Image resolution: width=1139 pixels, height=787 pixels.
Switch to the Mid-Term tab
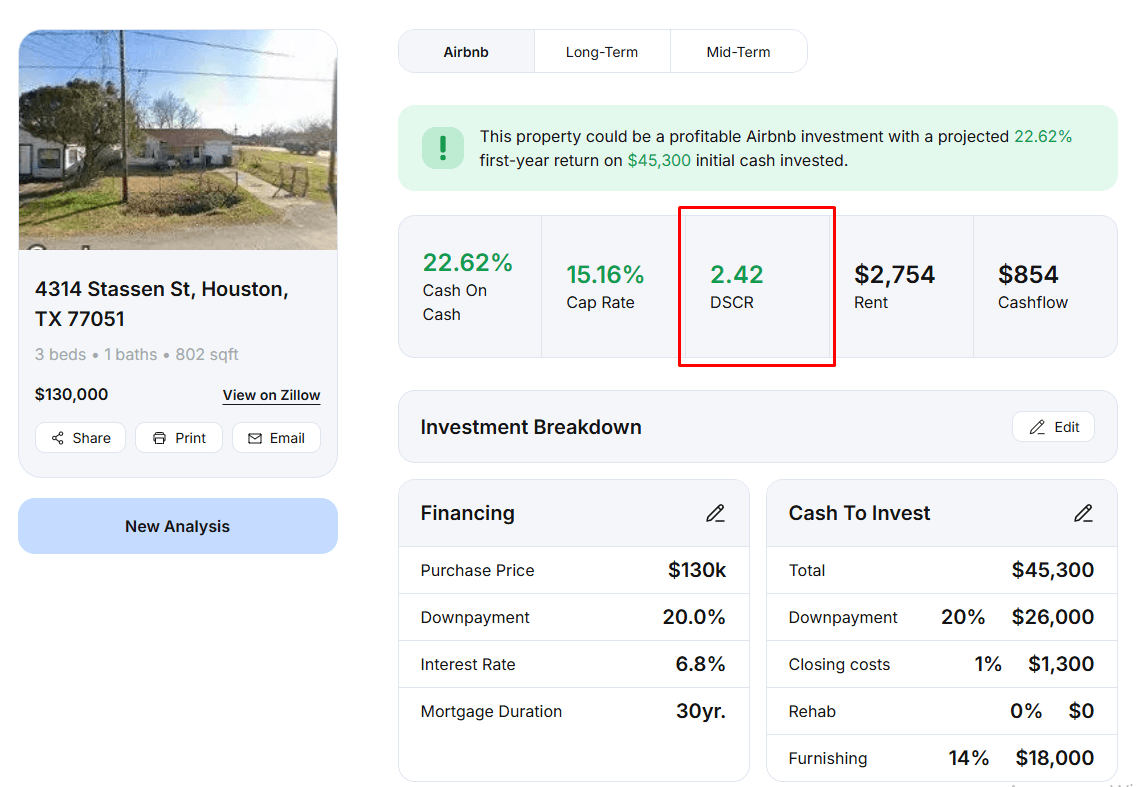pos(738,52)
